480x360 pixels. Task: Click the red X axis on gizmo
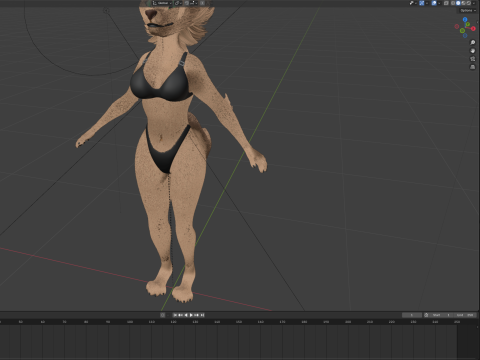pyautogui.click(x=473, y=29)
